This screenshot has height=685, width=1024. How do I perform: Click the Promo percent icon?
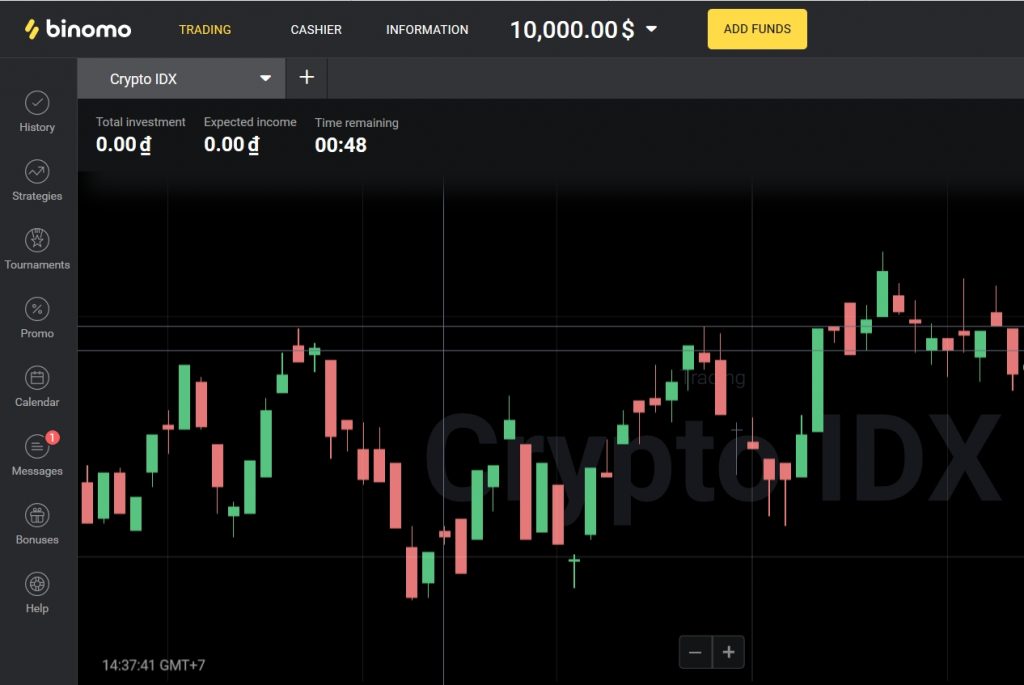(37, 310)
